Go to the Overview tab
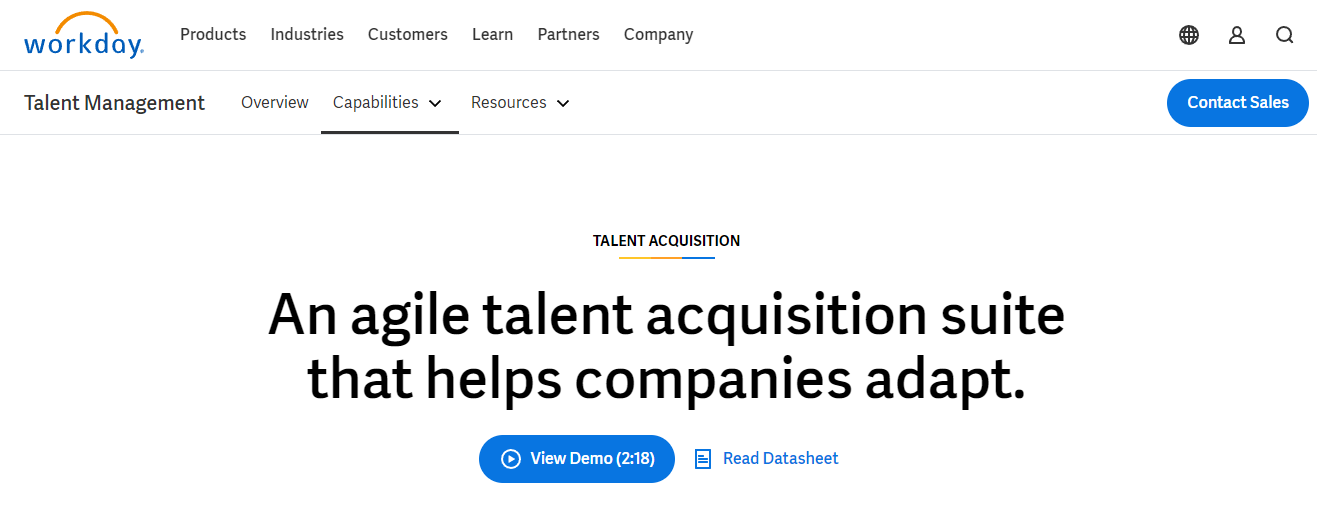 [275, 102]
